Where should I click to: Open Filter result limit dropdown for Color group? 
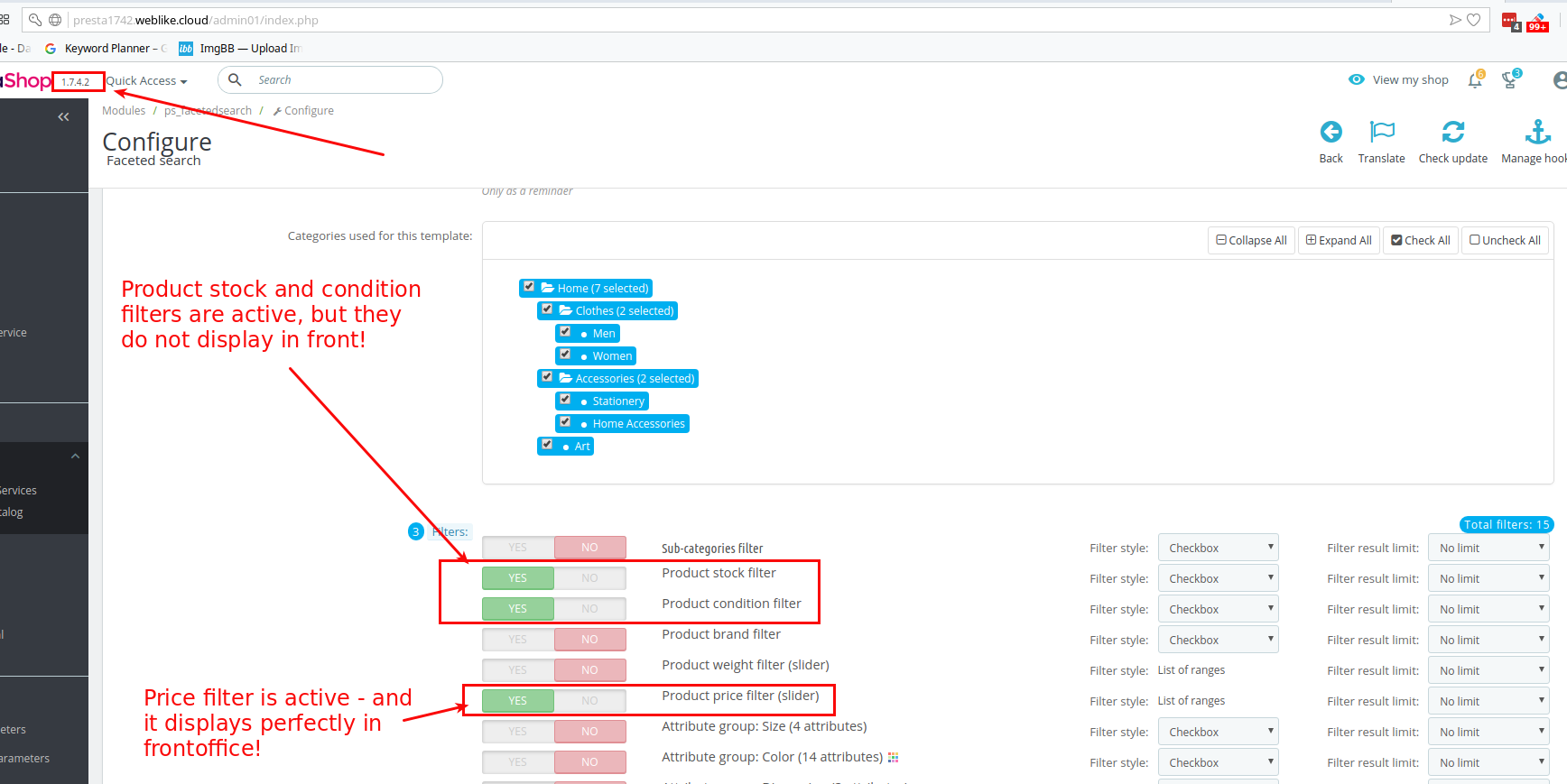1489,762
